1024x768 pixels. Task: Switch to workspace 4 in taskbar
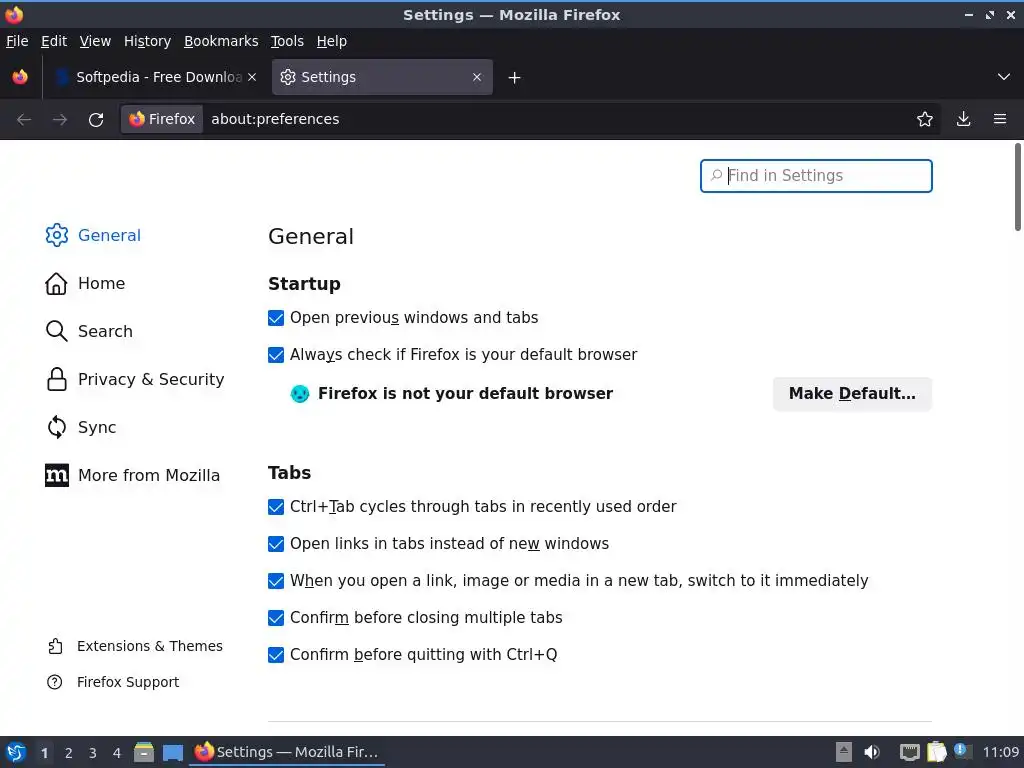[x=117, y=753]
